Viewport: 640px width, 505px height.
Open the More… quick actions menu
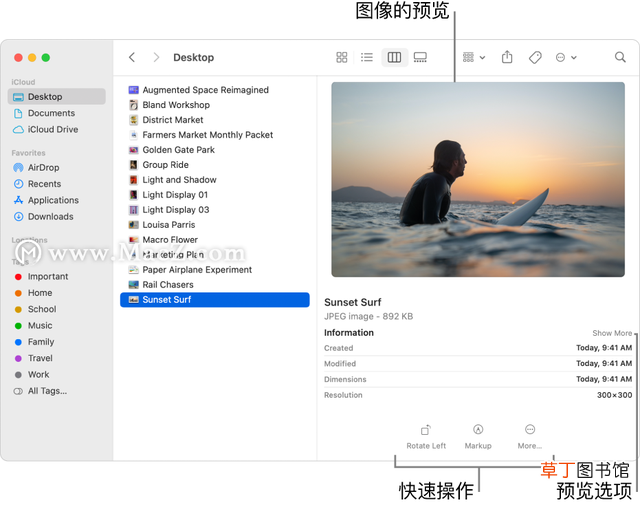pyautogui.click(x=530, y=437)
